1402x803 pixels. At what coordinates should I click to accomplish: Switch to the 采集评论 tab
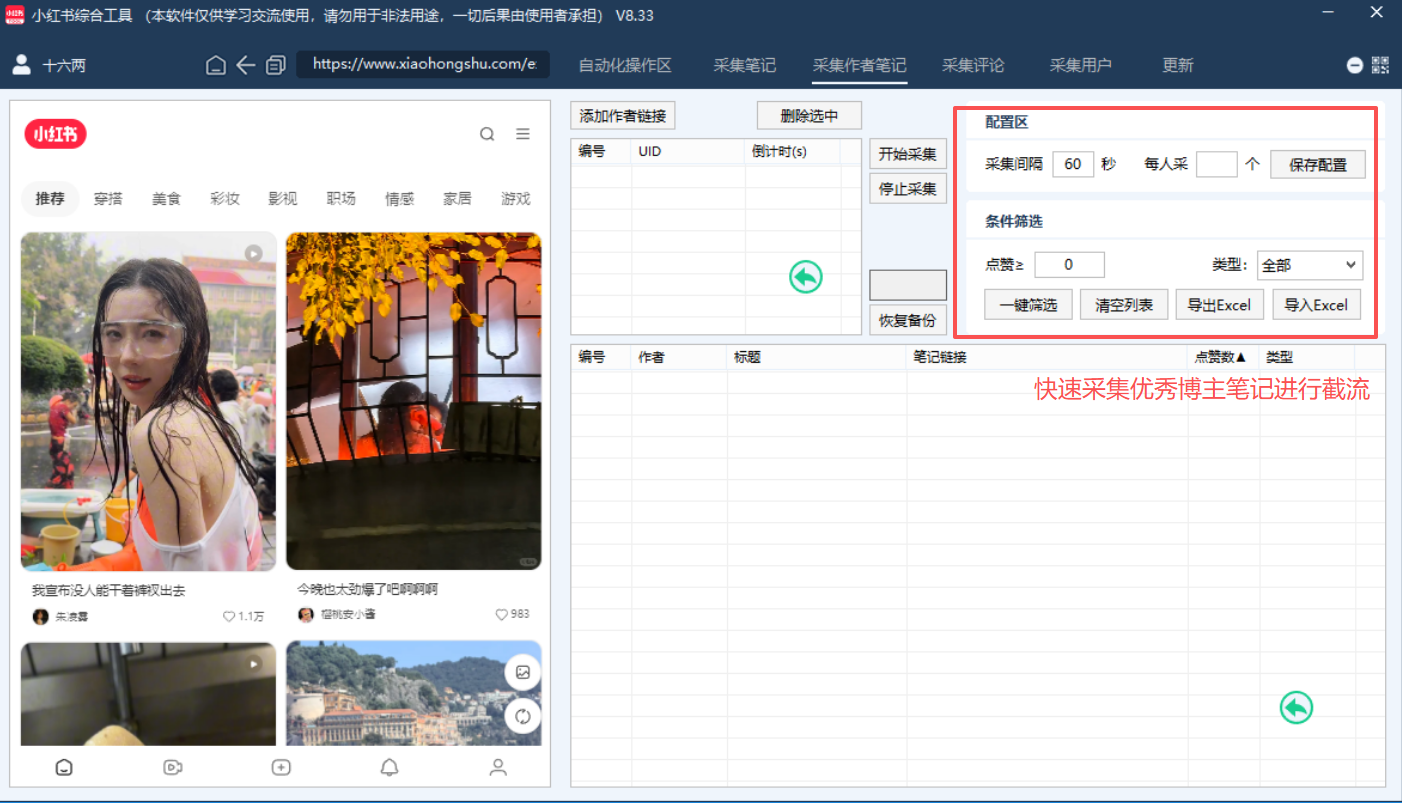point(973,65)
